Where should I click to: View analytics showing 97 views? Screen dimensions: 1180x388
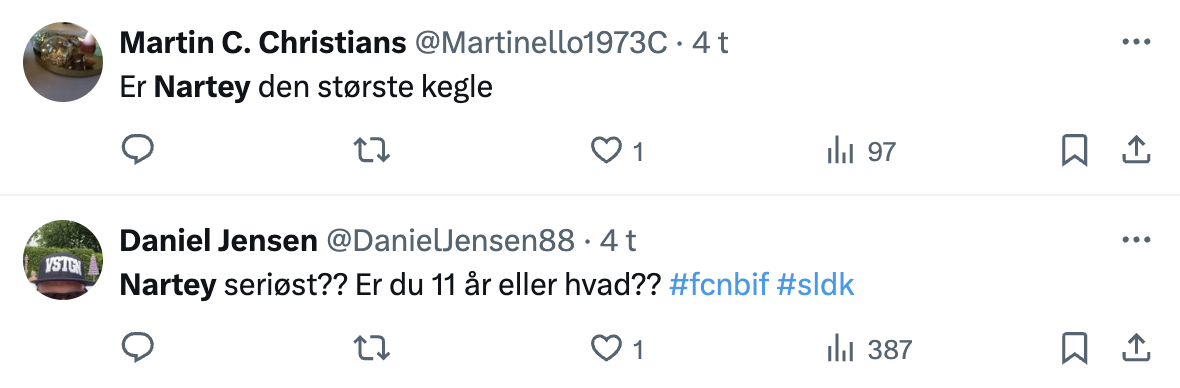(861, 152)
